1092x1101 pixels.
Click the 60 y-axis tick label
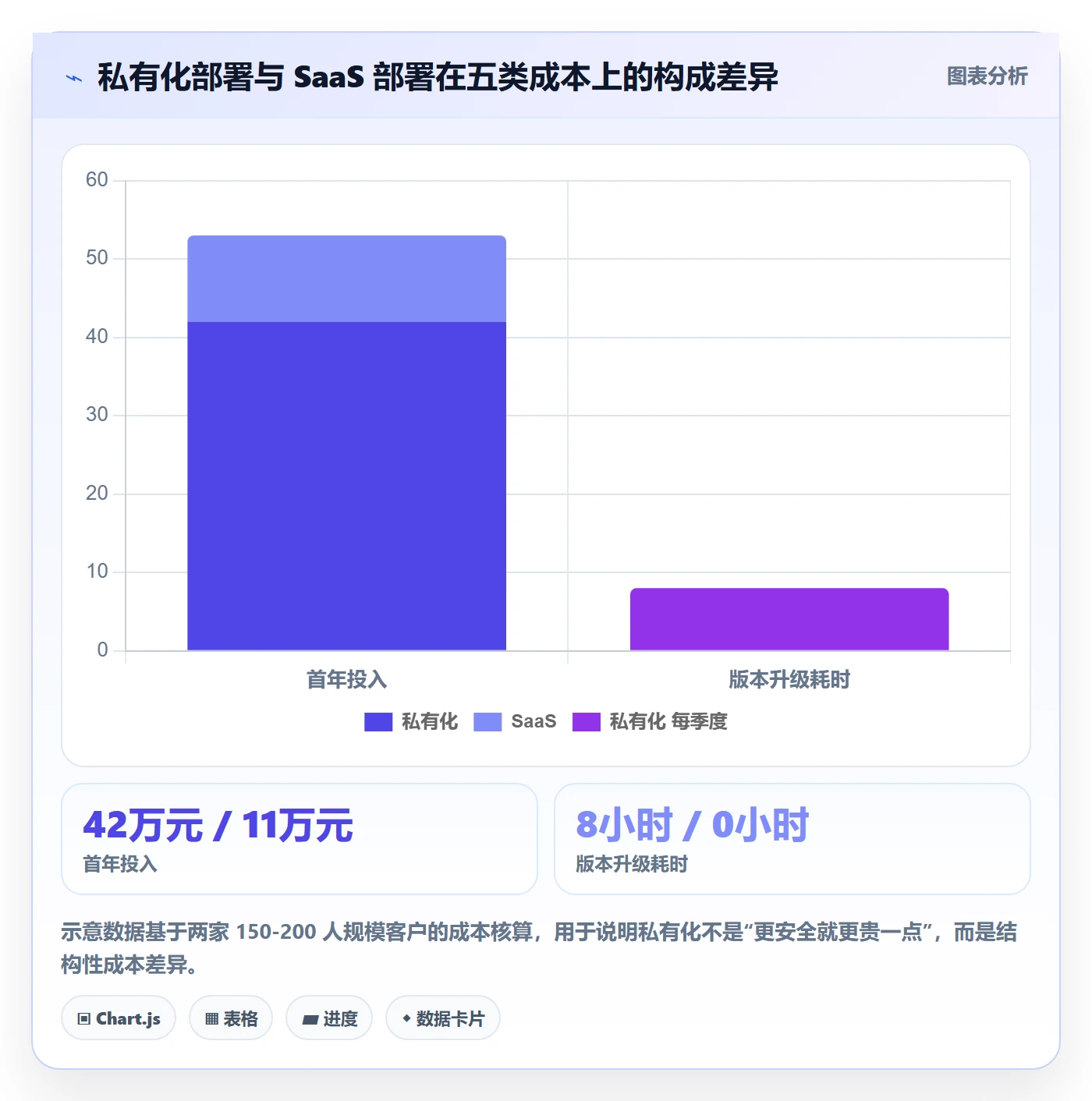click(x=97, y=180)
